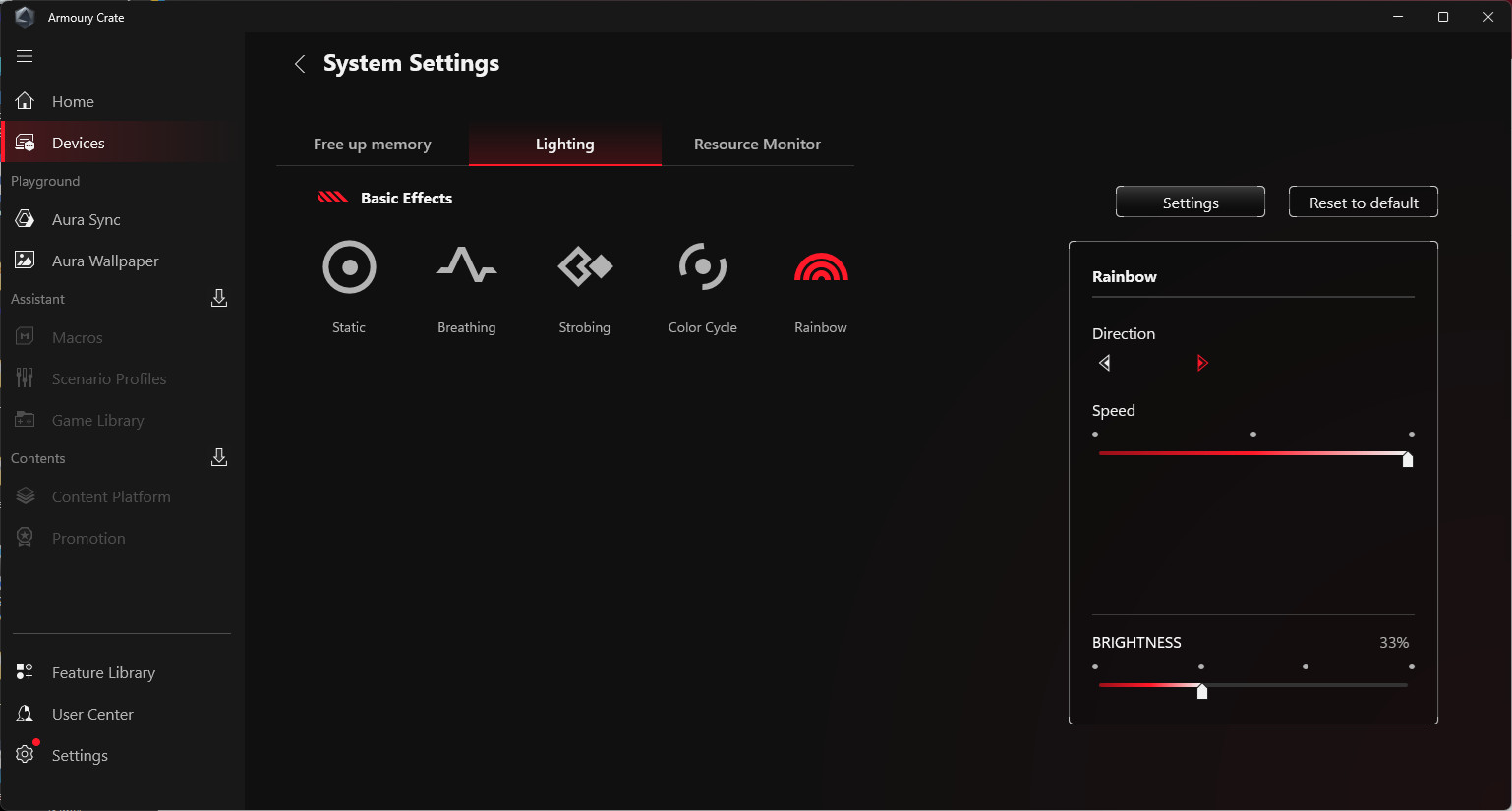Open Aura Wallpaper in sidebar
1512x811 pixels.
(104, 261)
